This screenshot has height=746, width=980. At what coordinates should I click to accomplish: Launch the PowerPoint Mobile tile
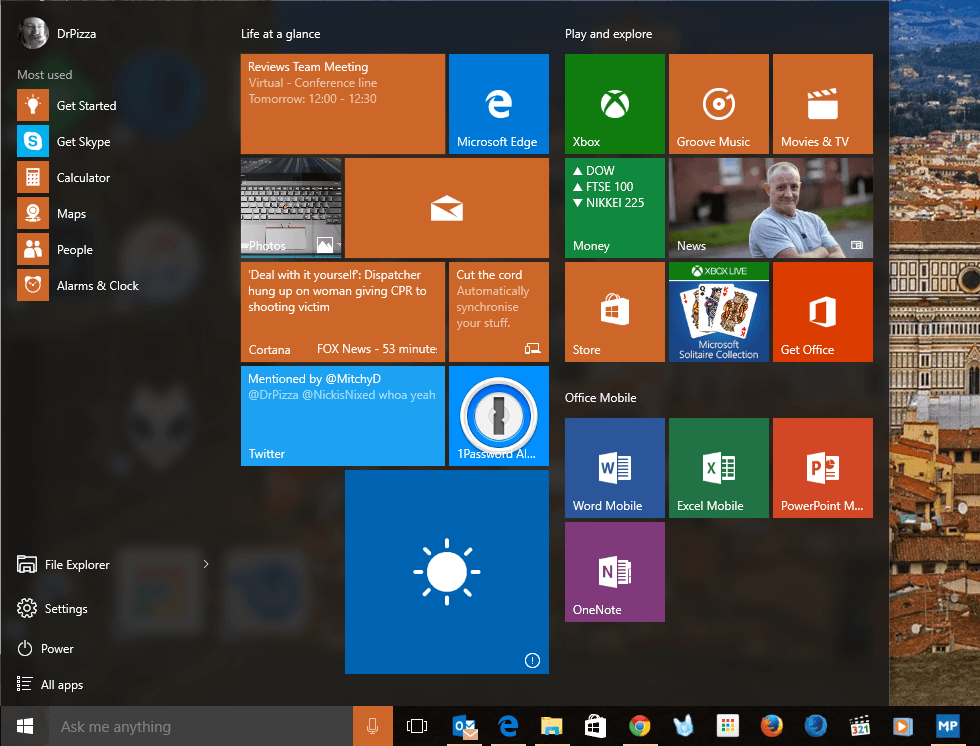tap(822, 468)
